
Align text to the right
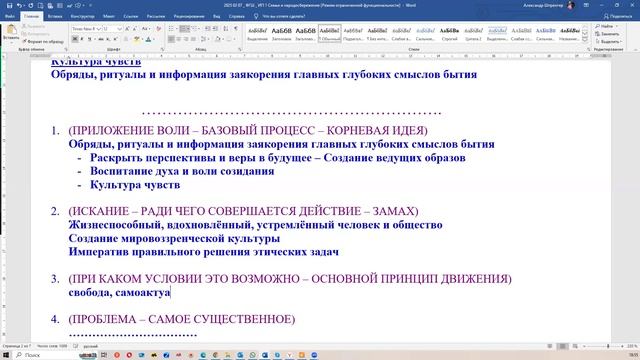point(186,39)
